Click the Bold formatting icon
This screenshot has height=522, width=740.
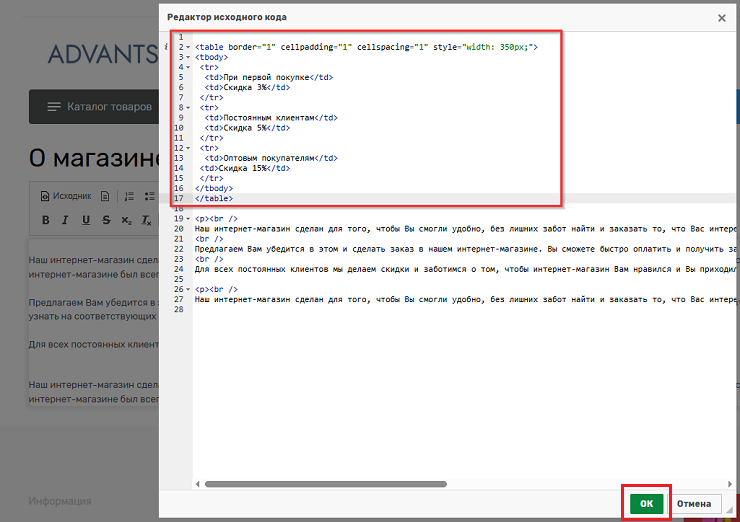point(45,220)
